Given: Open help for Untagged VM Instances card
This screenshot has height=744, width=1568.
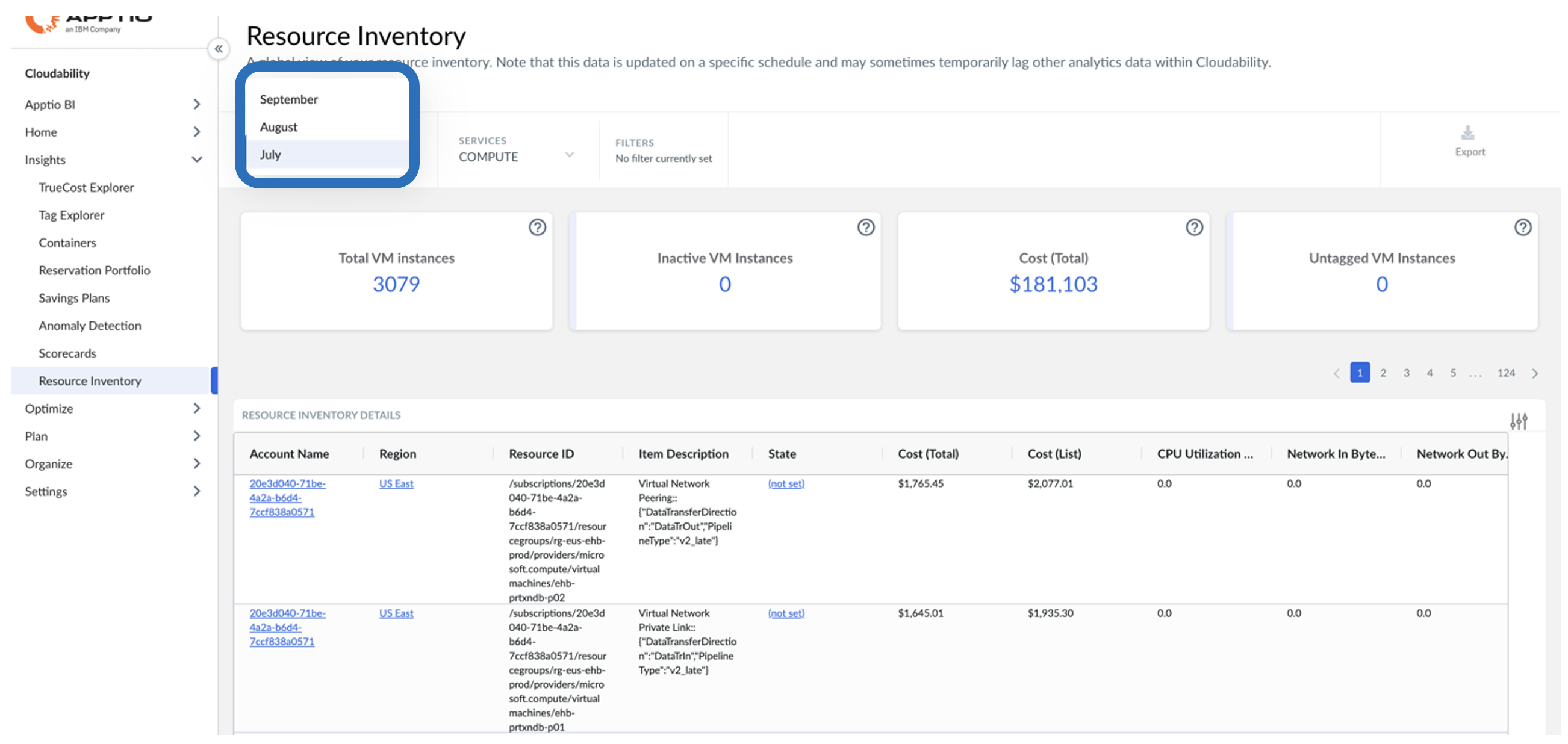Looking at the screenshot, I should pyautogui.click(x=1522, y=228).
